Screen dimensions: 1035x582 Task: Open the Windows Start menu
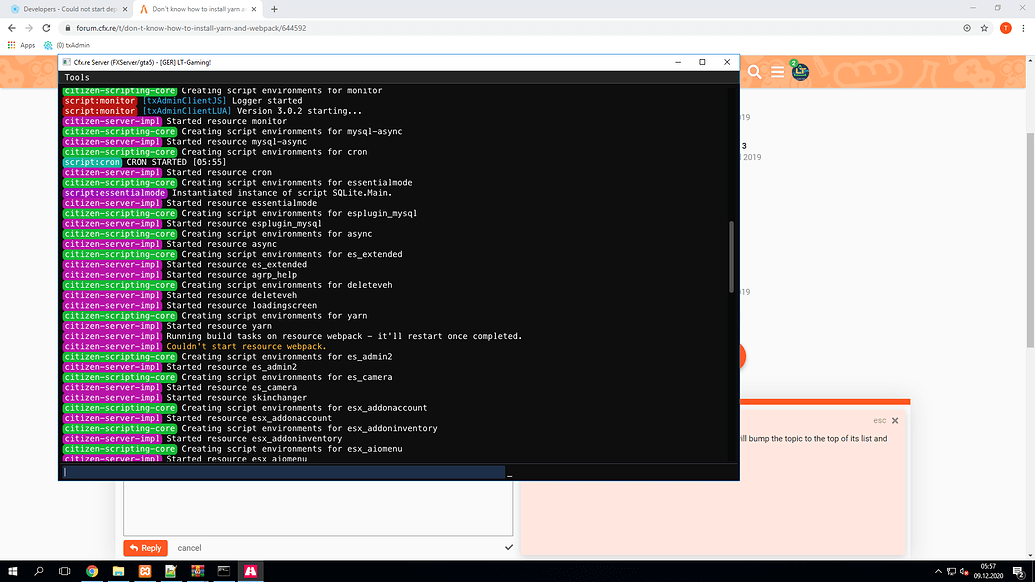coord(11,572)
